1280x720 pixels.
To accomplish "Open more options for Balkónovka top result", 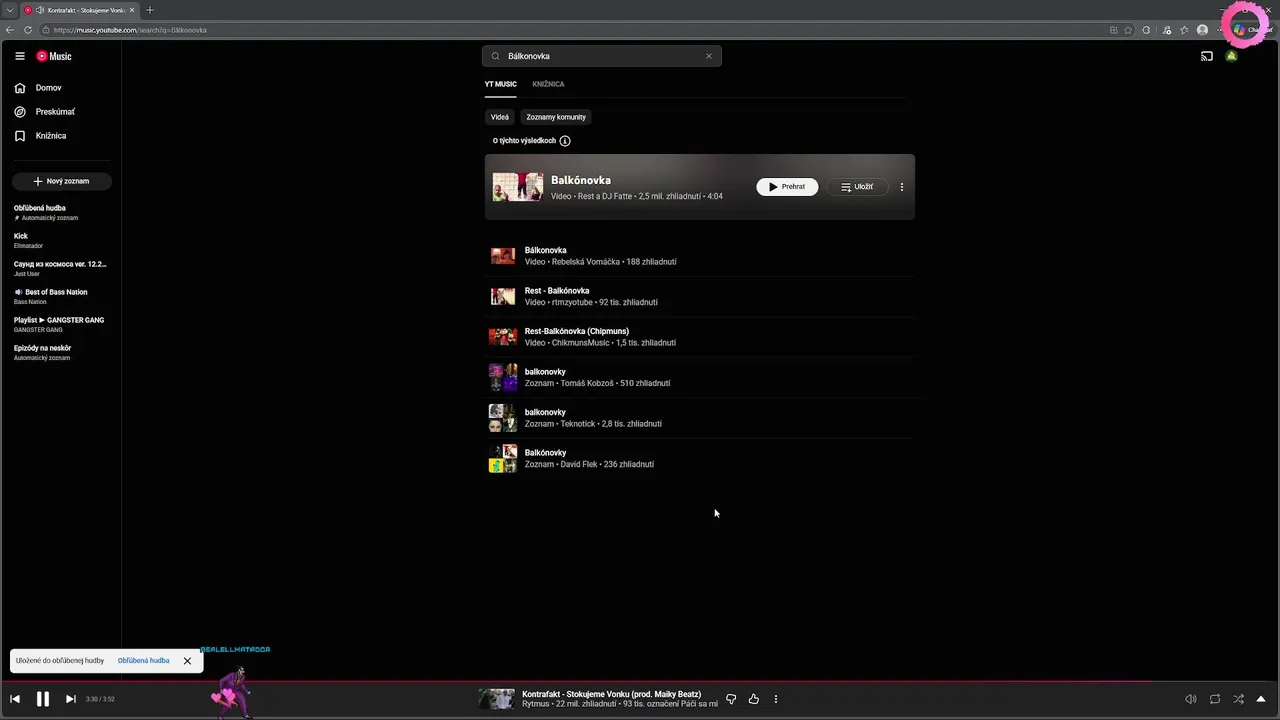I will click(x=902, y=187).
